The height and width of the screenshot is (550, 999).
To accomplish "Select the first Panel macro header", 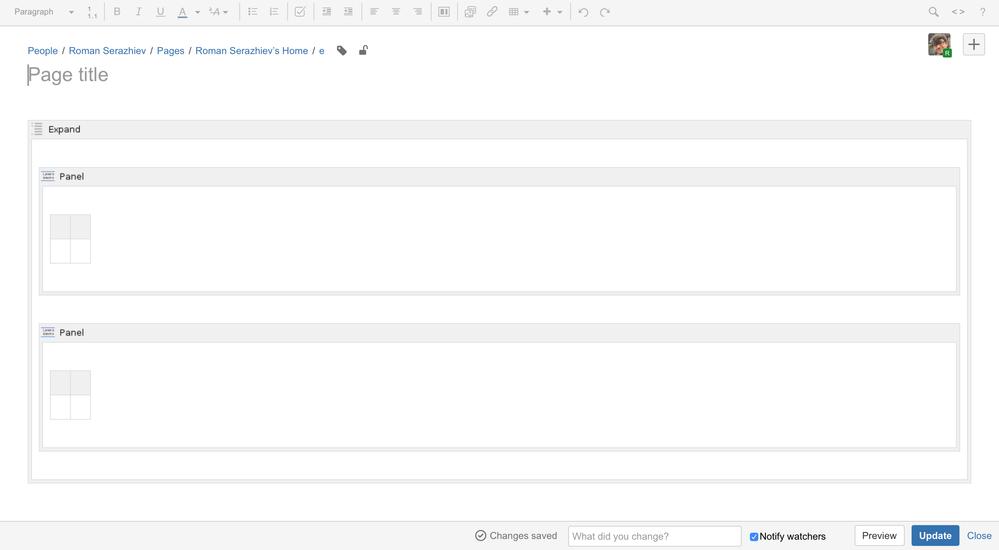I will coord(500,177).
